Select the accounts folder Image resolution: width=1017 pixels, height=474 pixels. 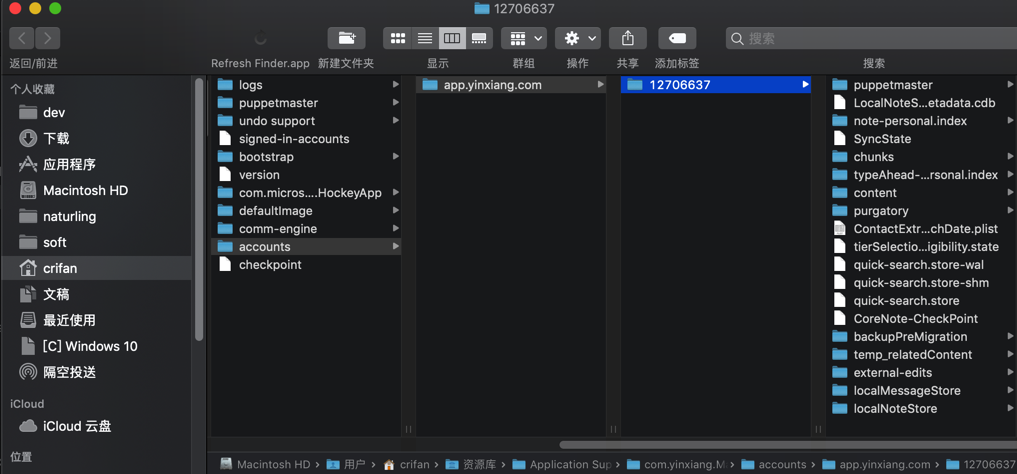(306, 246)
